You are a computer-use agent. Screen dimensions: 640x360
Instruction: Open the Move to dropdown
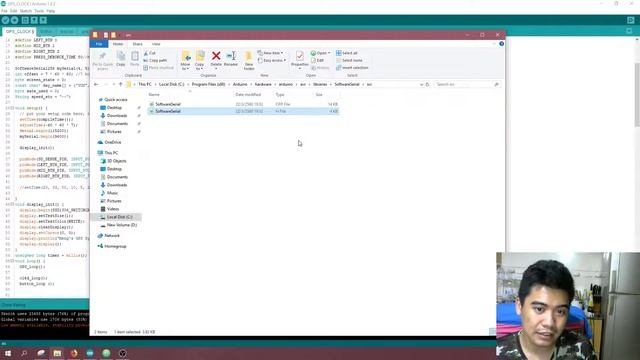click(x=185, y=67)
